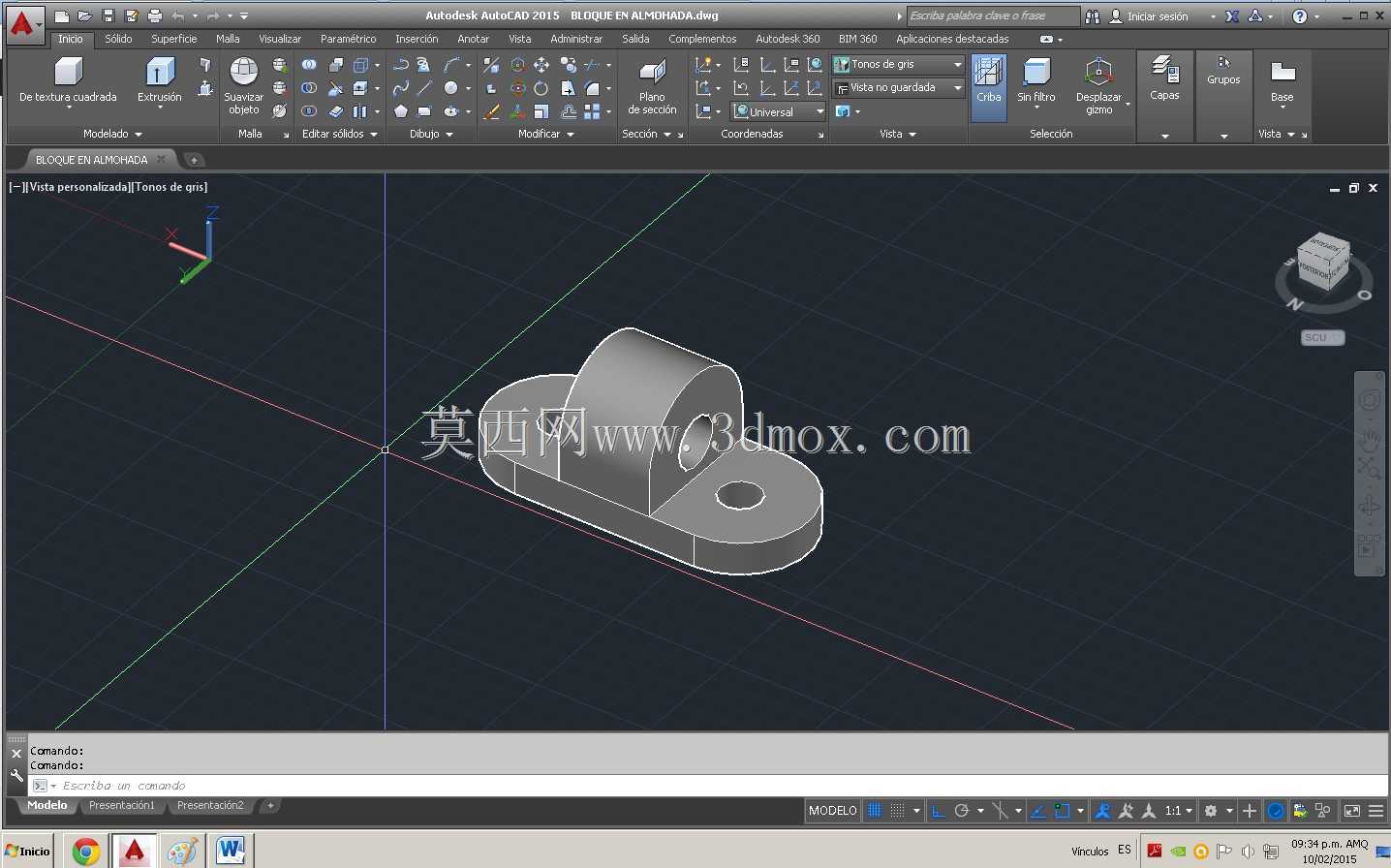
Task: Open the Universal coordinate system dropdown
Action: click(779, 111)
